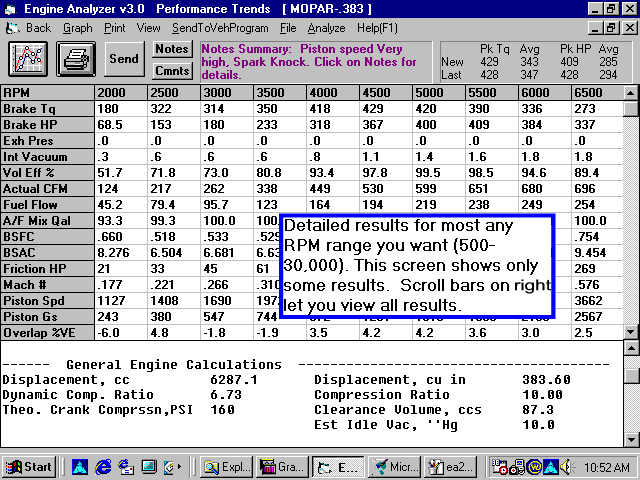
Task: Click the Piston Spd row header
Action: point(47,301)
